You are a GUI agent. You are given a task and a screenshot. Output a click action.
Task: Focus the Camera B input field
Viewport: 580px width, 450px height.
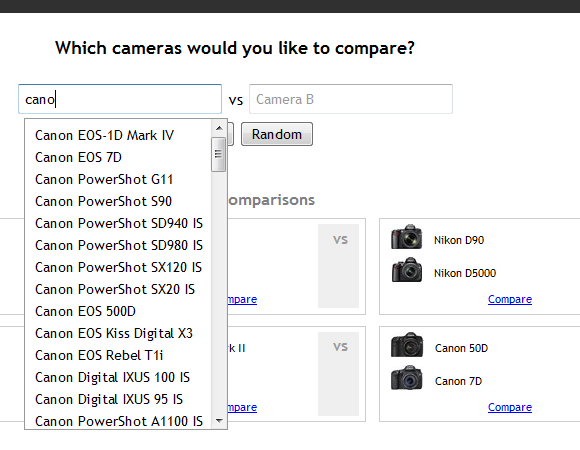pos(351,99)
